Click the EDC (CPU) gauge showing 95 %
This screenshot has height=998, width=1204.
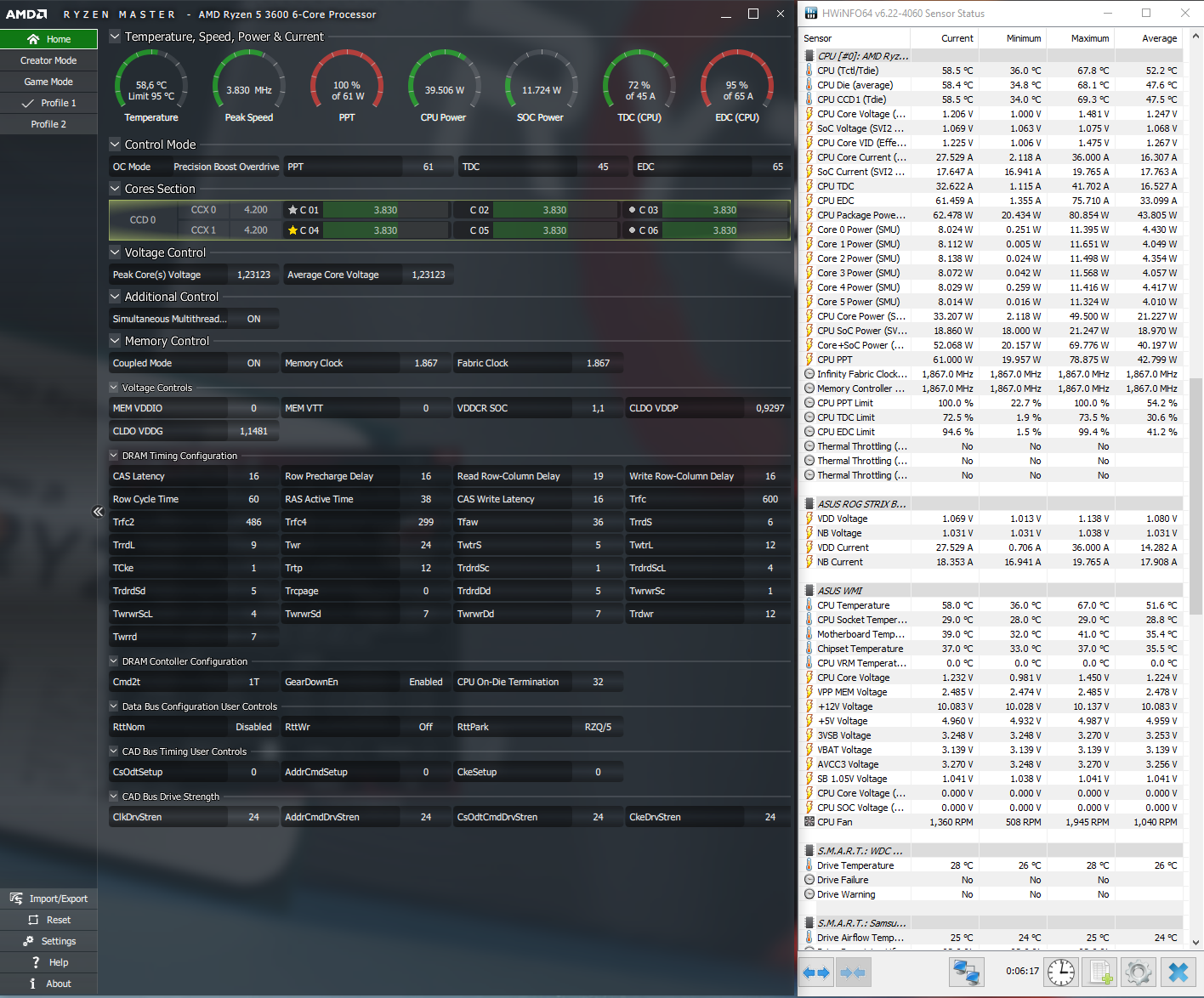pyautogui.click(x=736, y=86)
